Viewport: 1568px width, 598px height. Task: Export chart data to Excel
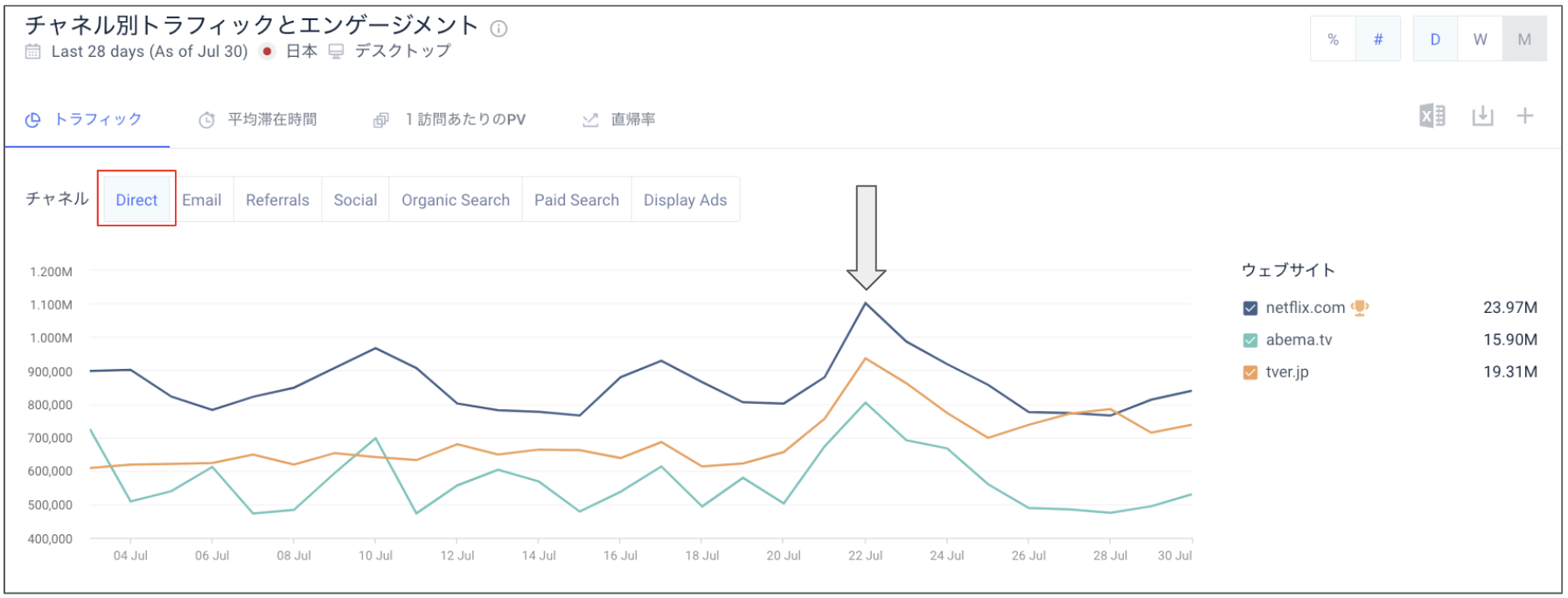coord(1432,116)
